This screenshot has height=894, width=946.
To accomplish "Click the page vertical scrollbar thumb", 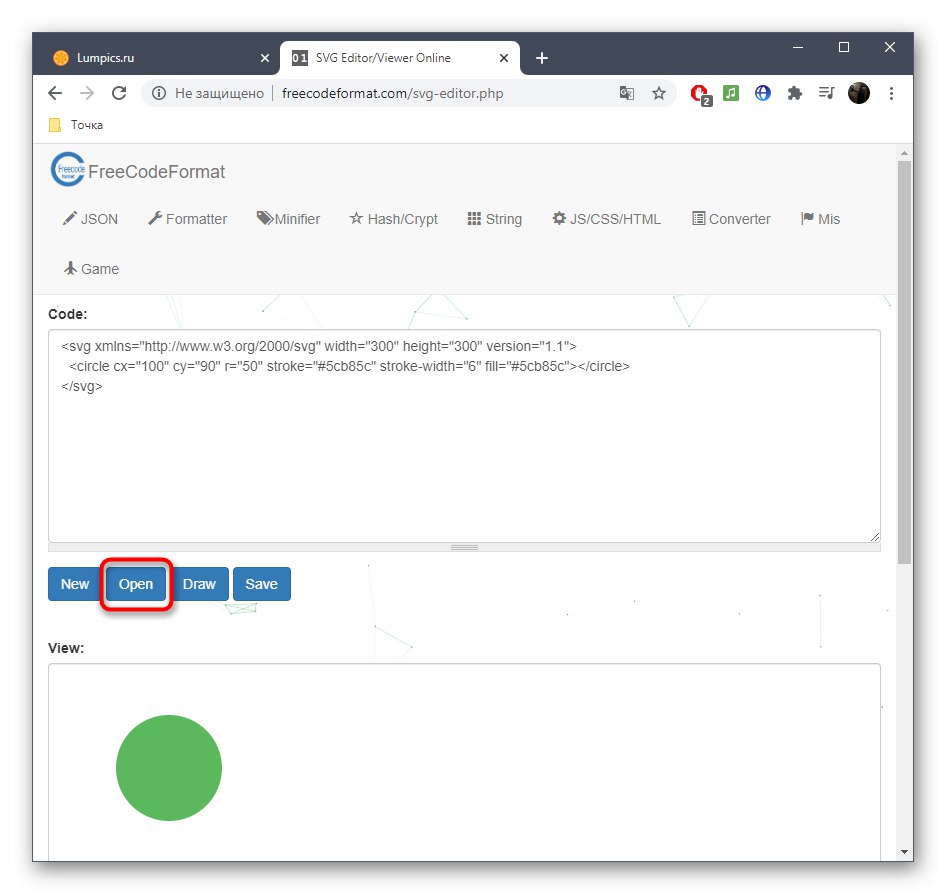I will [904, 362].
